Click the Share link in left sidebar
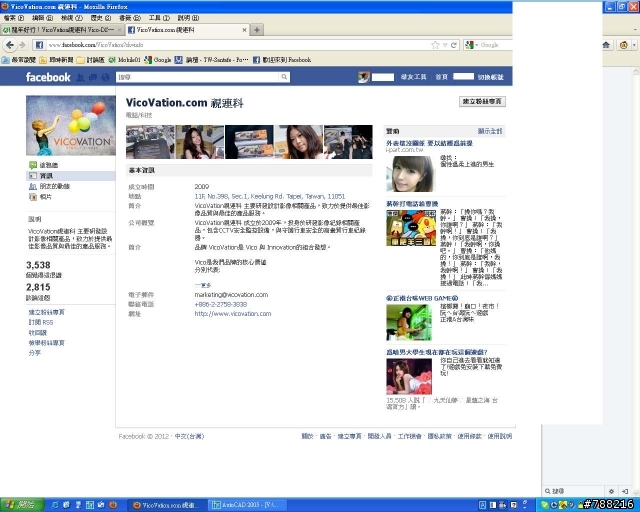The height and width of the screenshot is (512, 640). click(x=35, y=353)
